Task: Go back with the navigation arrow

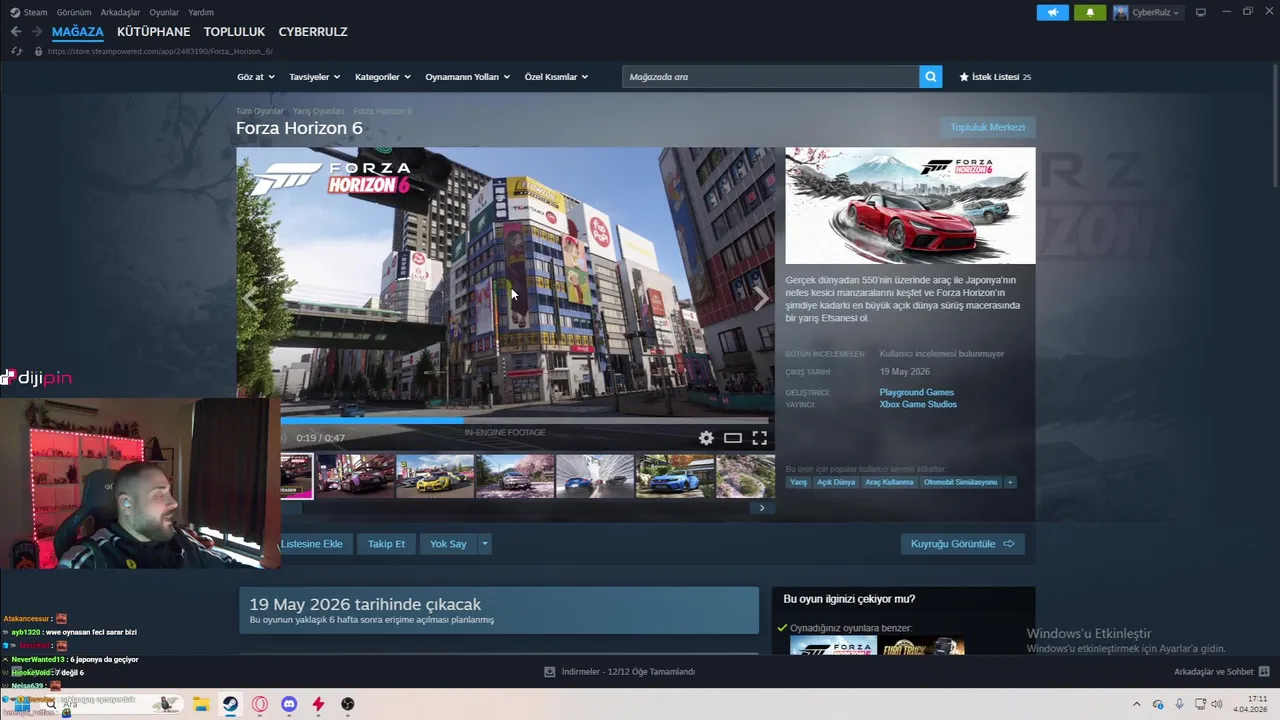Action: (16, 32)
